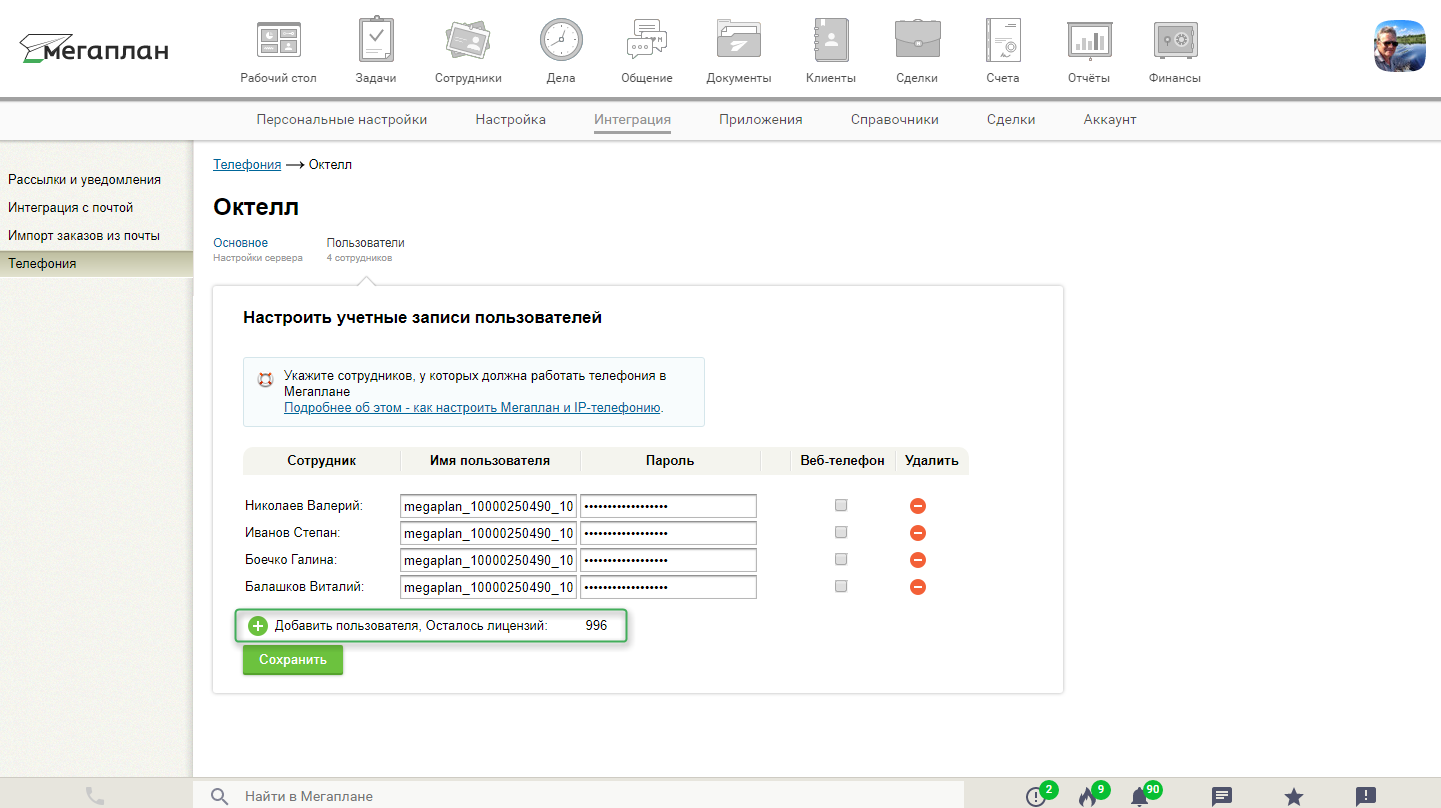Viewport: 1441px width, 808px height.
Task: Edit username field for Балашков Виталий
Action: 488,587
